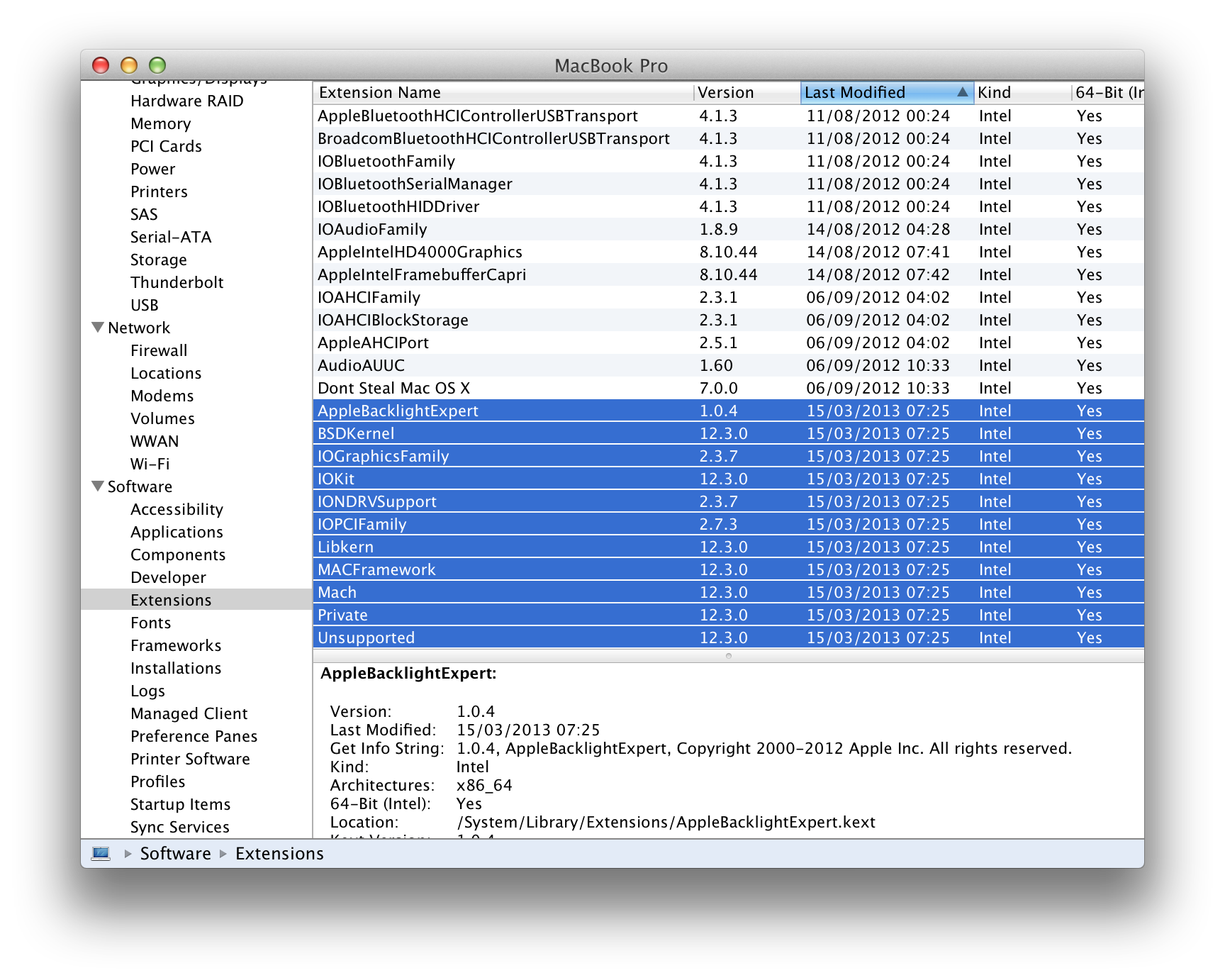Select Wi-Fi in the sidebar
1225x980 pixels.
(x=150, y=464)
